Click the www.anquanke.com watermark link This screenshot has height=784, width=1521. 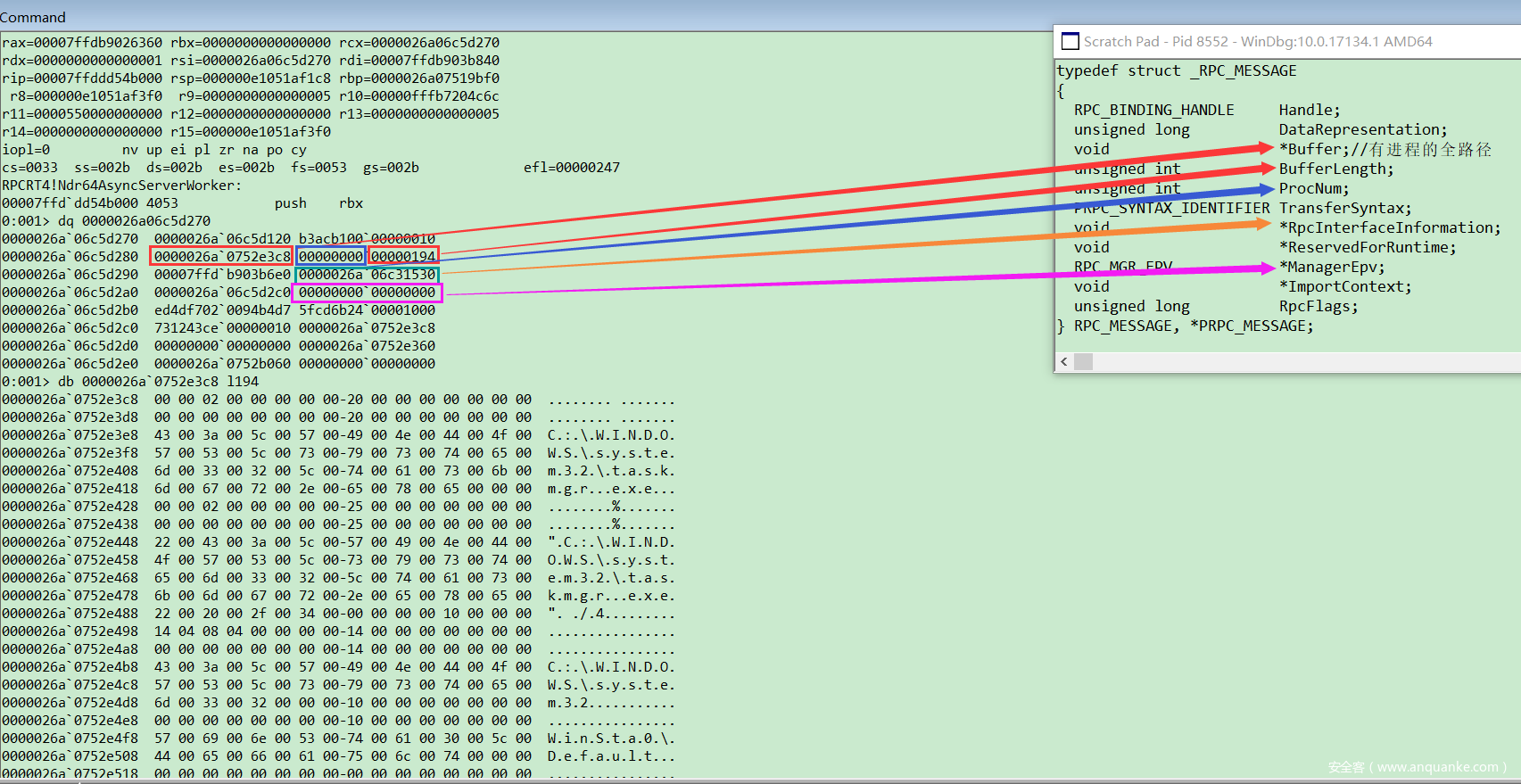click(1437, 767)
